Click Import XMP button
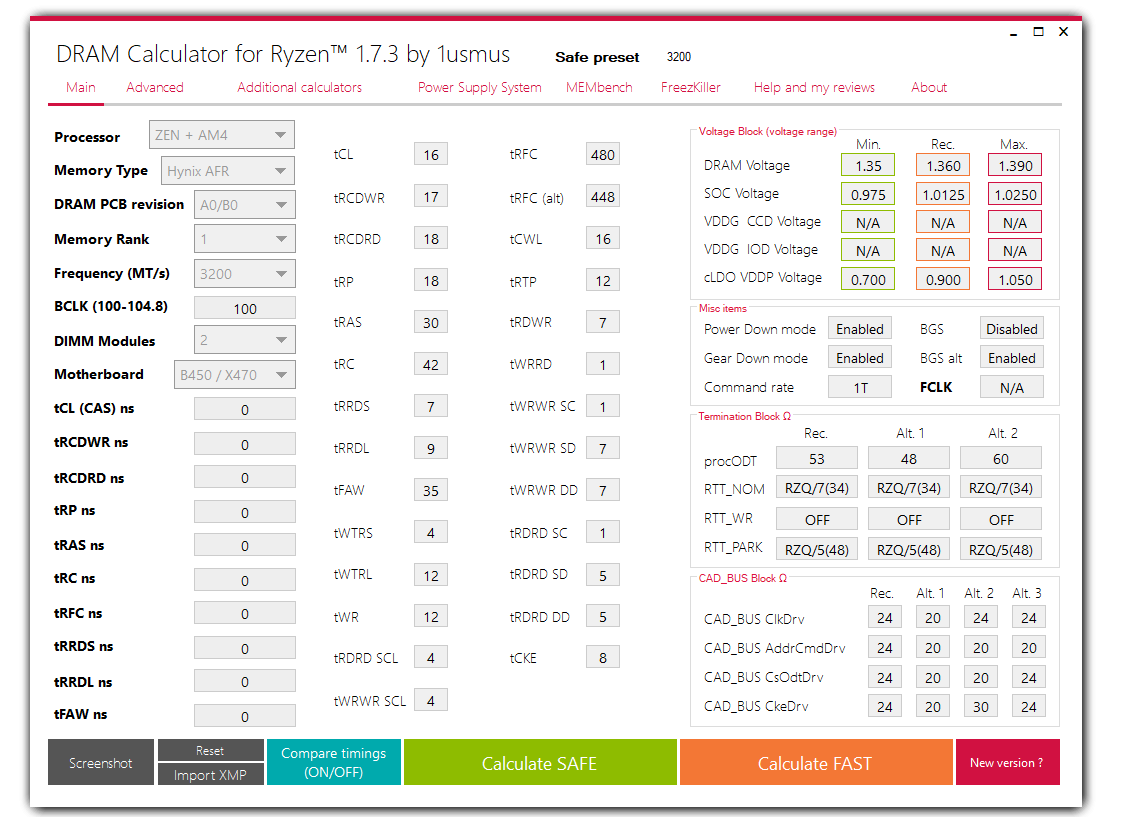The height and width of the screenshot is (817, 1143). point(210,775)
